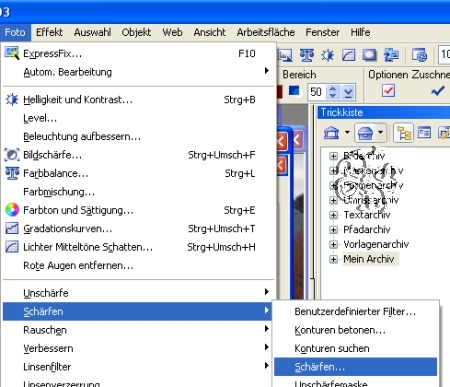Open the Auswahl menu
This screenshot has height=387, width=450.
[x=93, y=32]
